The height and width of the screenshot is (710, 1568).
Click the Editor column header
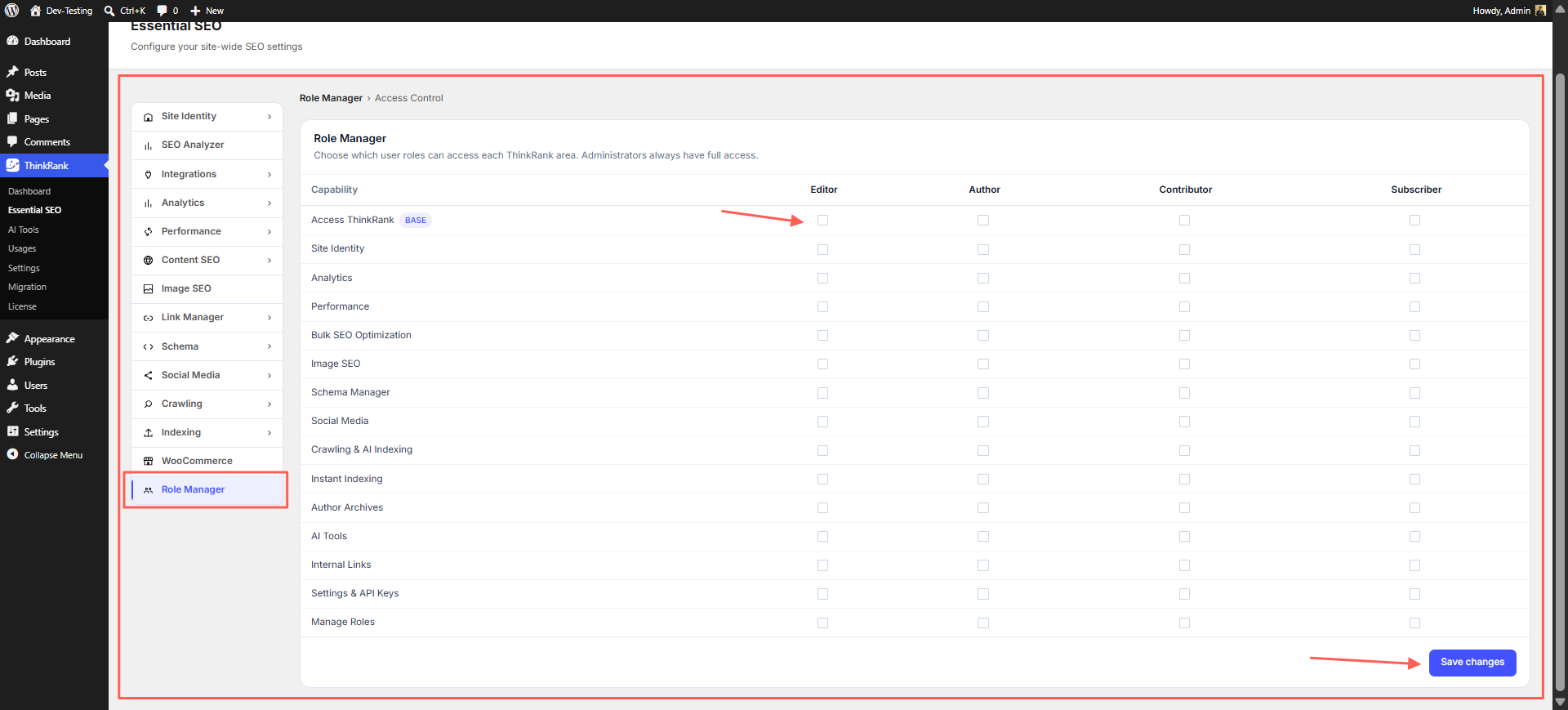824,190
